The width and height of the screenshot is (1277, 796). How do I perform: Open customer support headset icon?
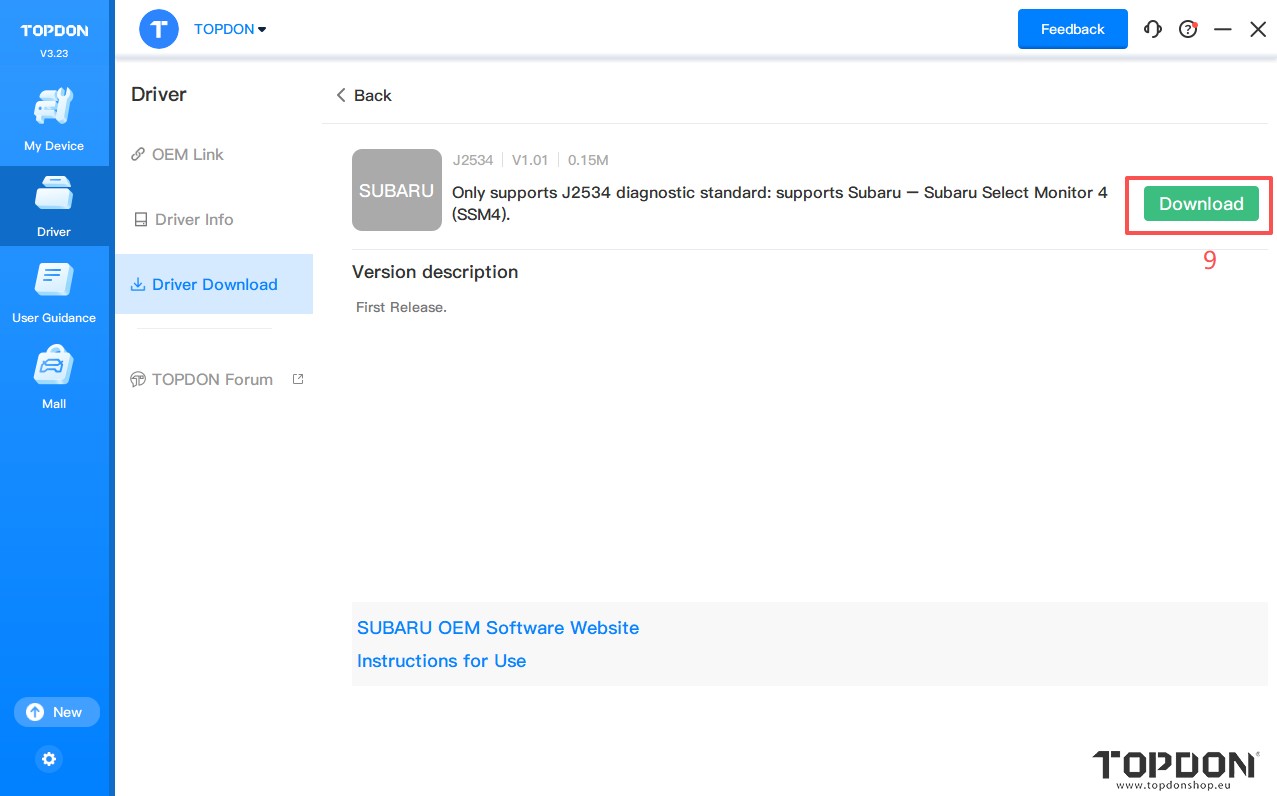click(x=1153, y=29)
